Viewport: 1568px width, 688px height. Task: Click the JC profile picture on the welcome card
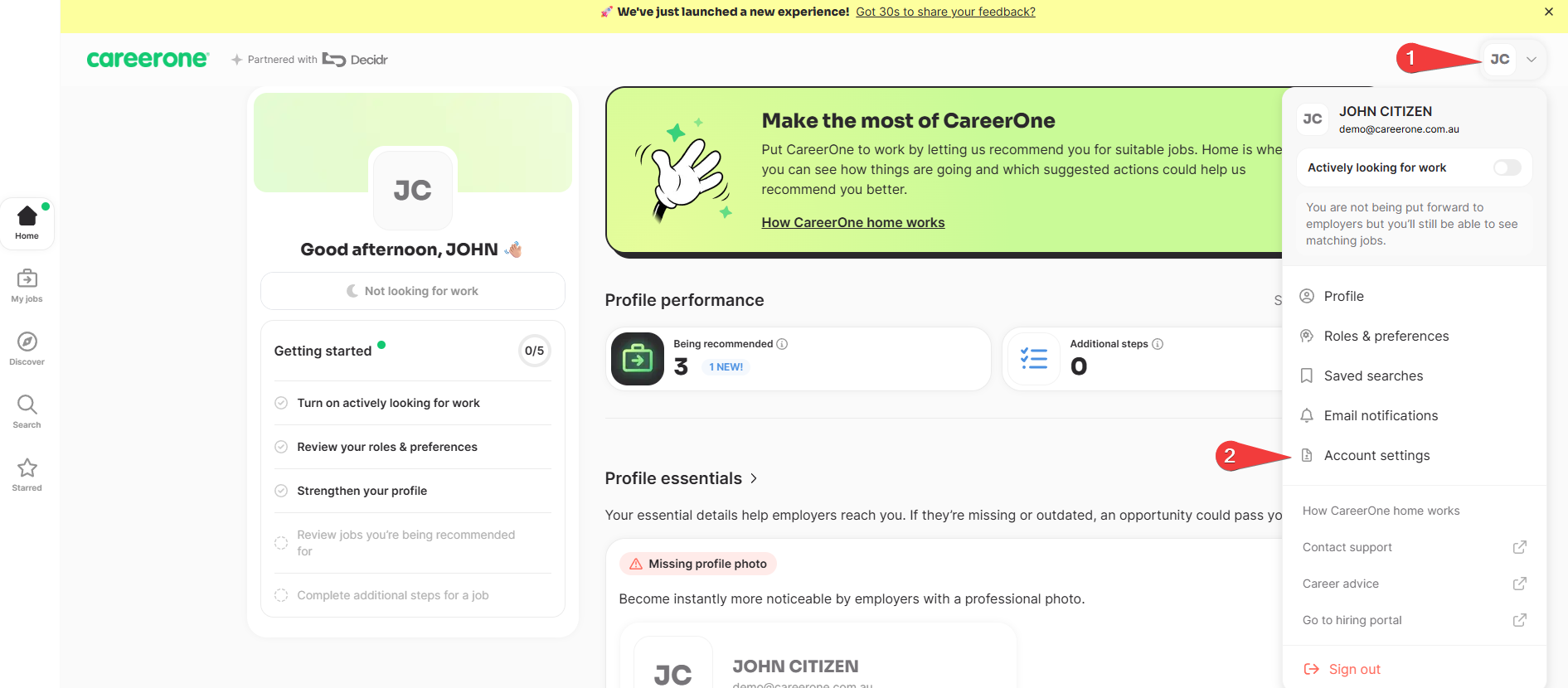coord(412,190)
